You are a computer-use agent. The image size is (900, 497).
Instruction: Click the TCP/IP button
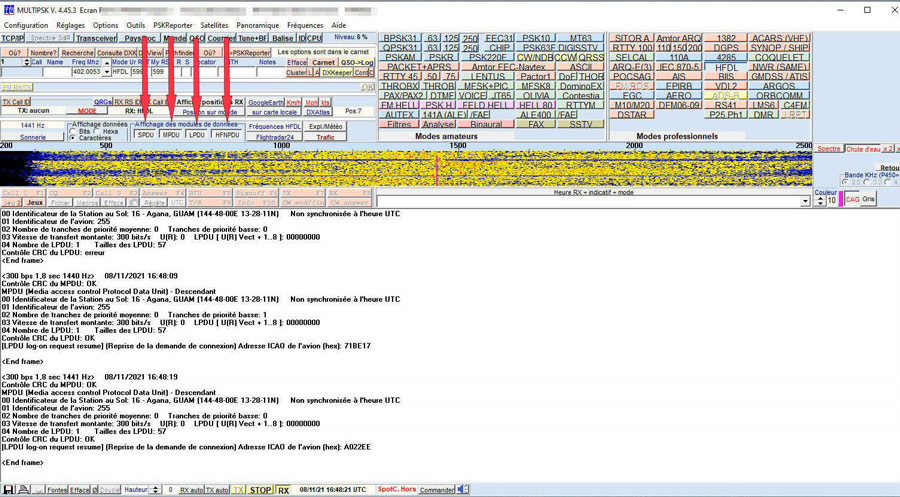click(x=13, y=38)
